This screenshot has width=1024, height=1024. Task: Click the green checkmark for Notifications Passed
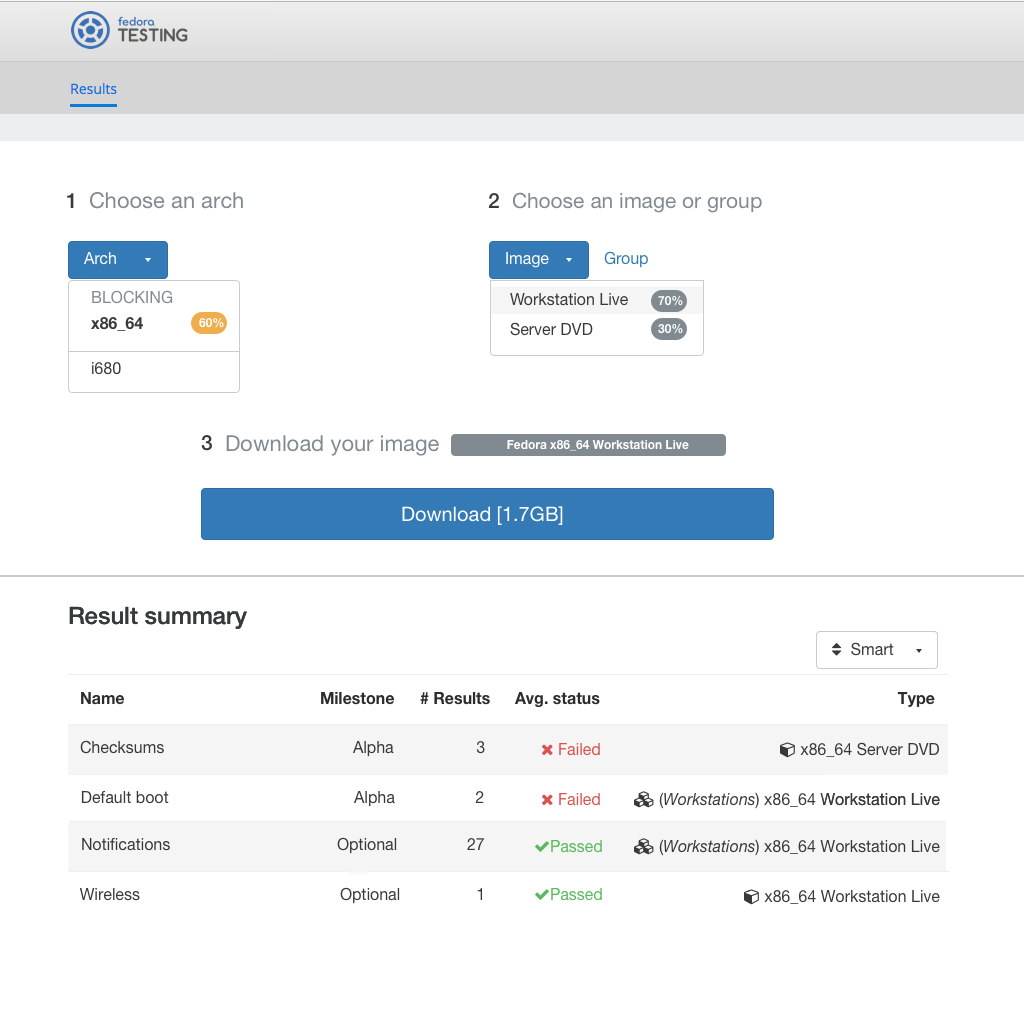[x=541, y=846]
